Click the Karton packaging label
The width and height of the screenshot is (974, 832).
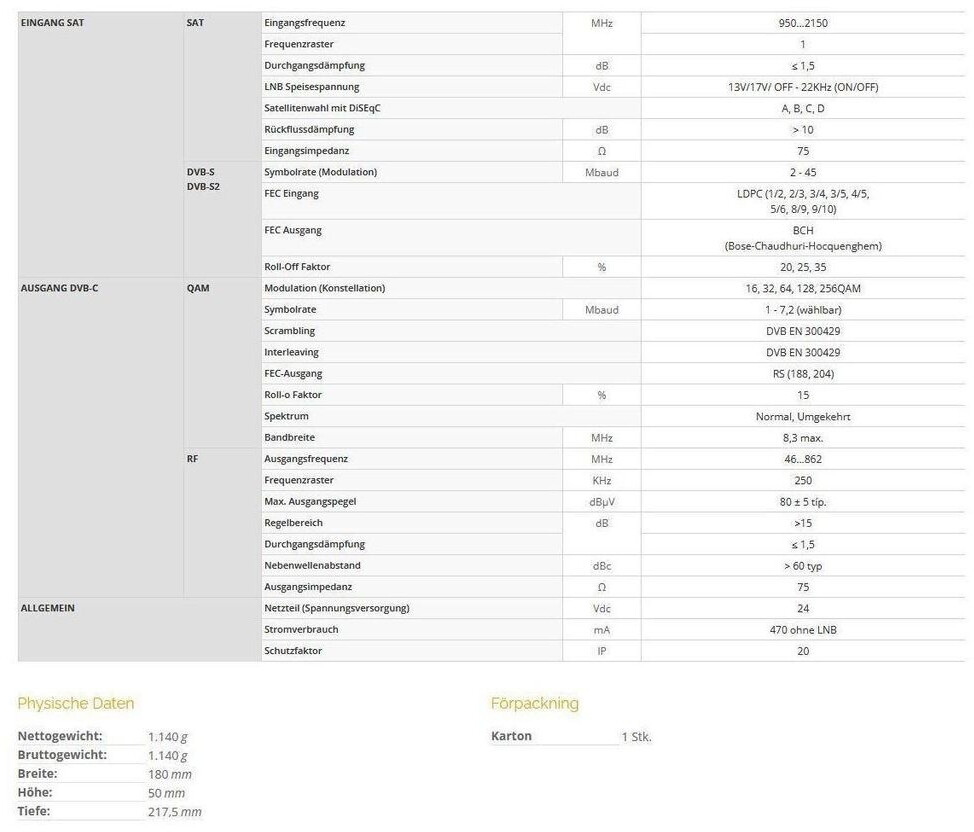[x=511, y=736]
